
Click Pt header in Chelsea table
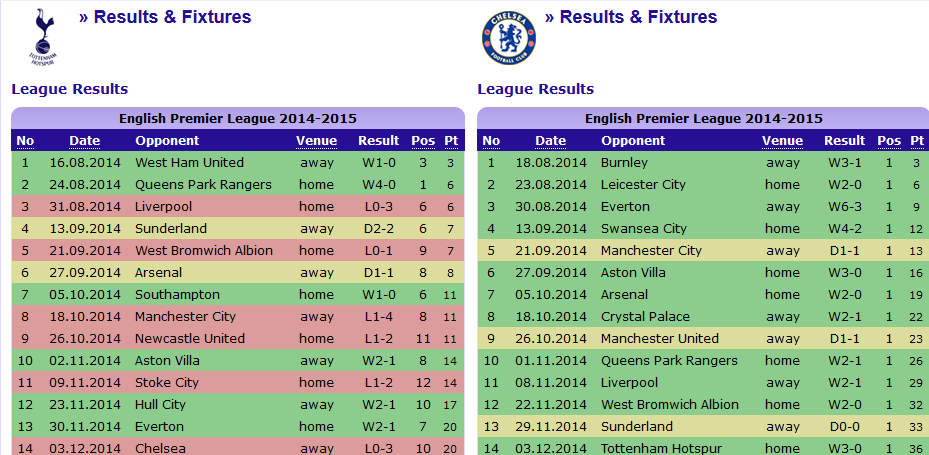(917, 141)
